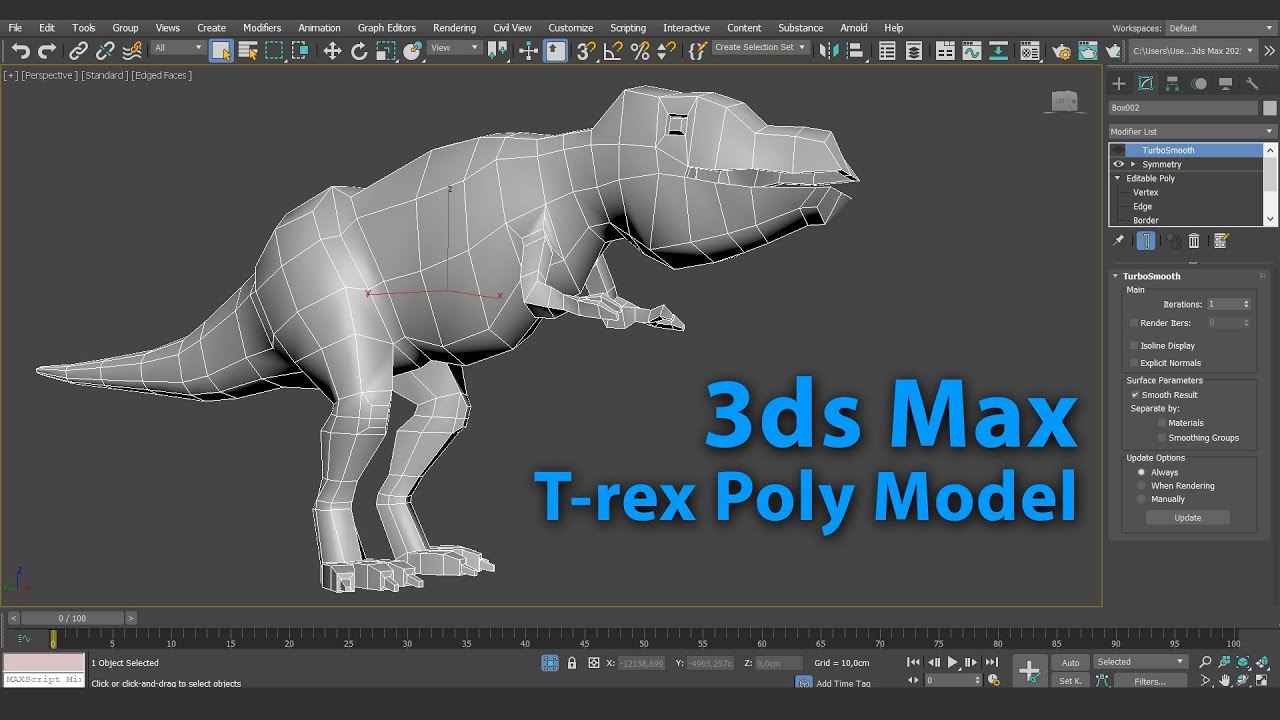Screen dimensions: 1280x720
Task: Click the Undo arrow icon
Action: (x=20, y=51)
